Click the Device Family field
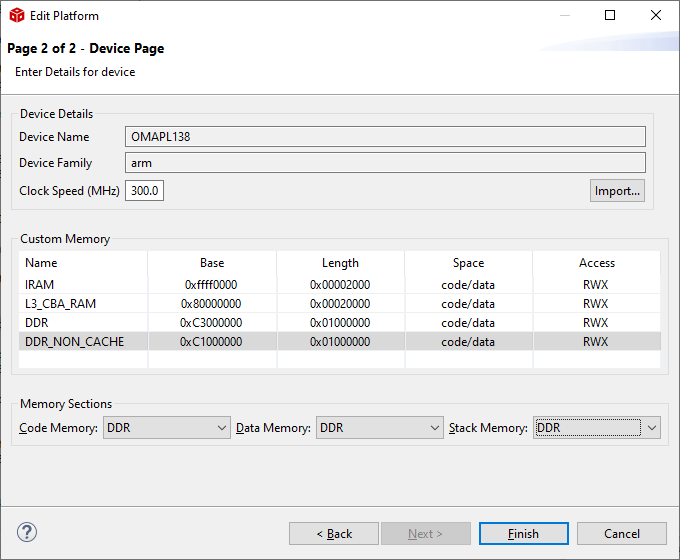The image size is (680, 560). [385, 163]
